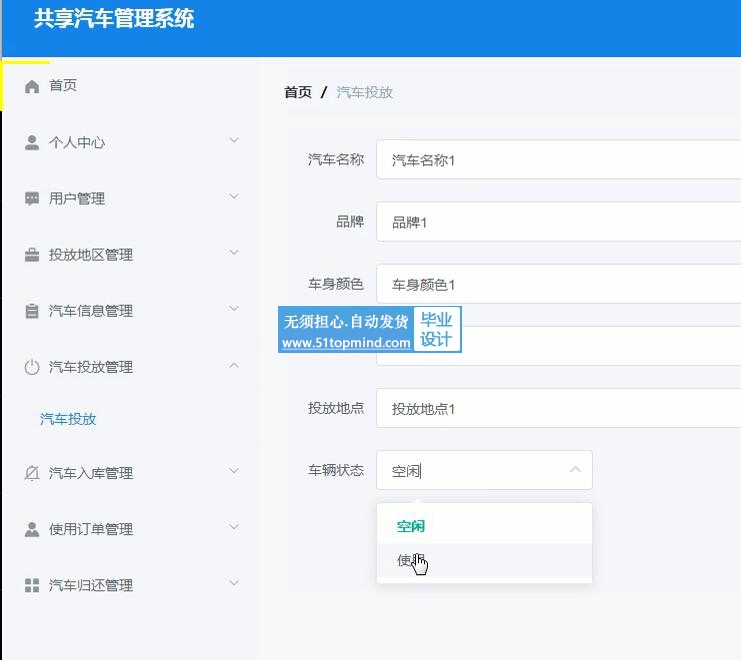
Task: Click the chat bubble icon for 用户管理
Action: (x=32, y=198)
